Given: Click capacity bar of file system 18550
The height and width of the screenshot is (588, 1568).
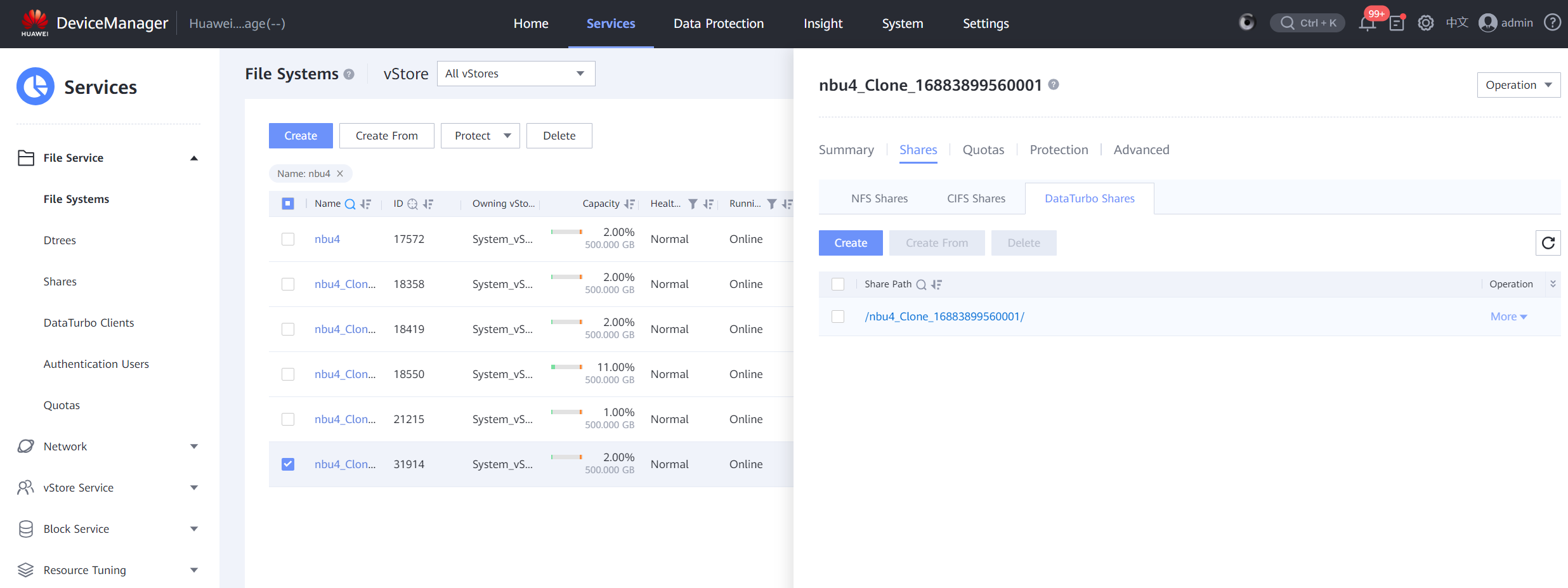Looking at the screenshot, I should coord(566,367).
